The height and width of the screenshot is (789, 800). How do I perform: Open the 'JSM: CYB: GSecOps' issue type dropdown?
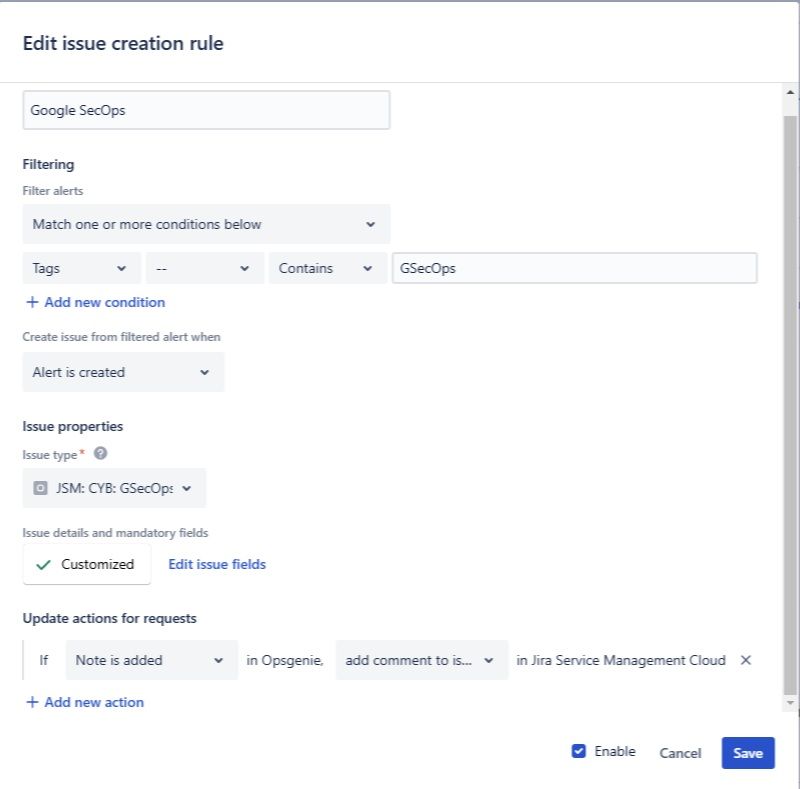114,488
